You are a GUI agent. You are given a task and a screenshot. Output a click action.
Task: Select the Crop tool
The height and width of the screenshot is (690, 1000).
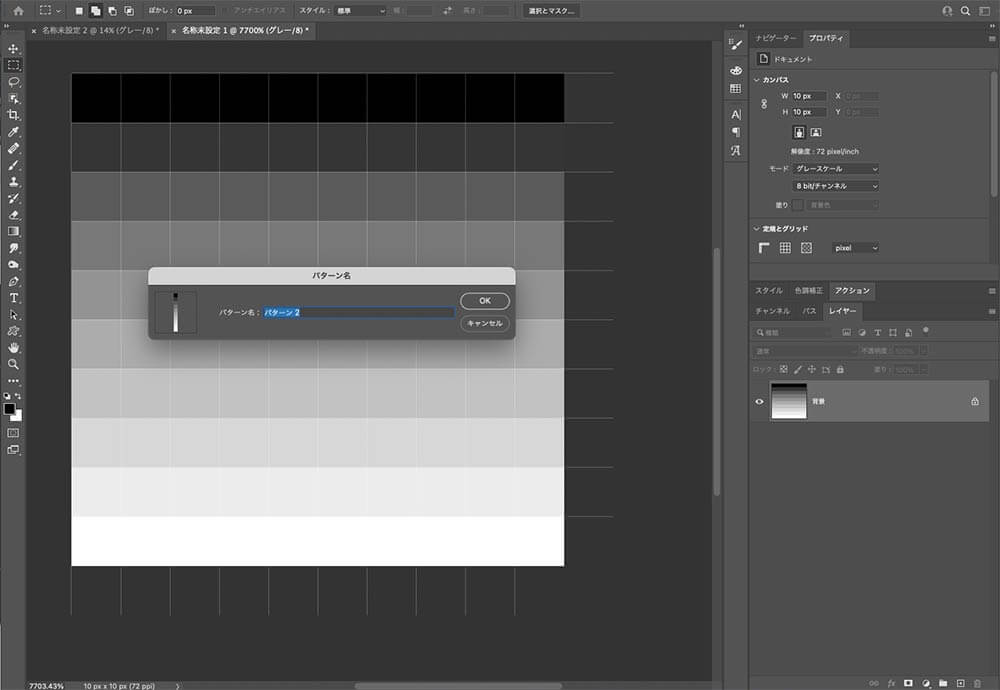pyautogui.click(x=13, y=115)
